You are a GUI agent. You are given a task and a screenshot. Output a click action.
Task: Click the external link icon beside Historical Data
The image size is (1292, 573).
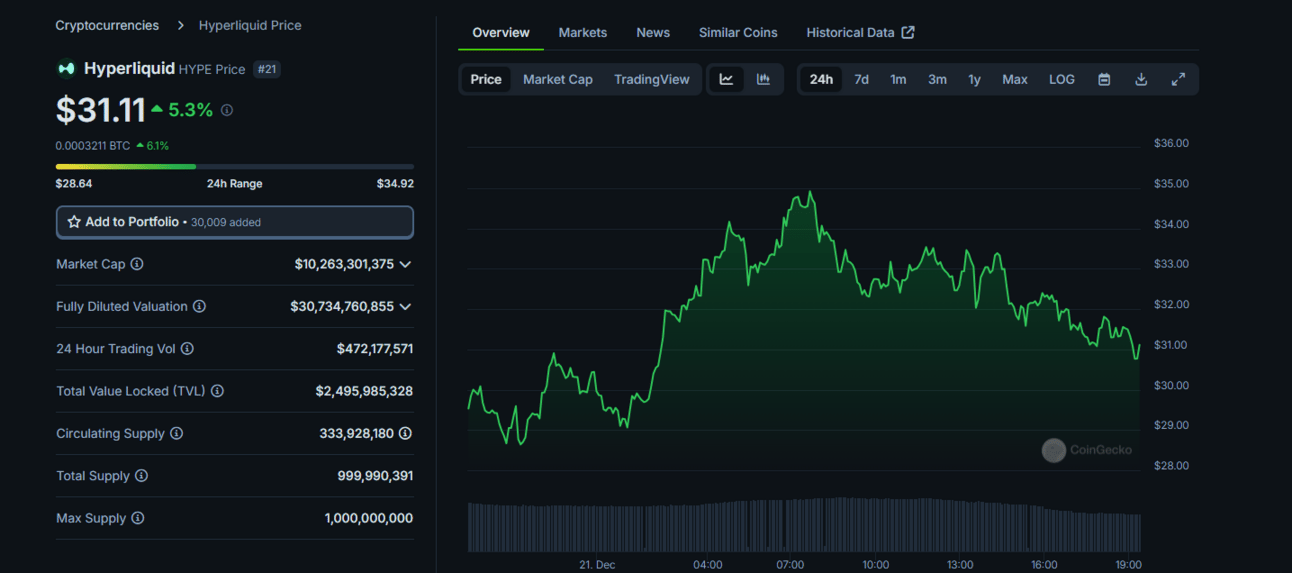908,32
